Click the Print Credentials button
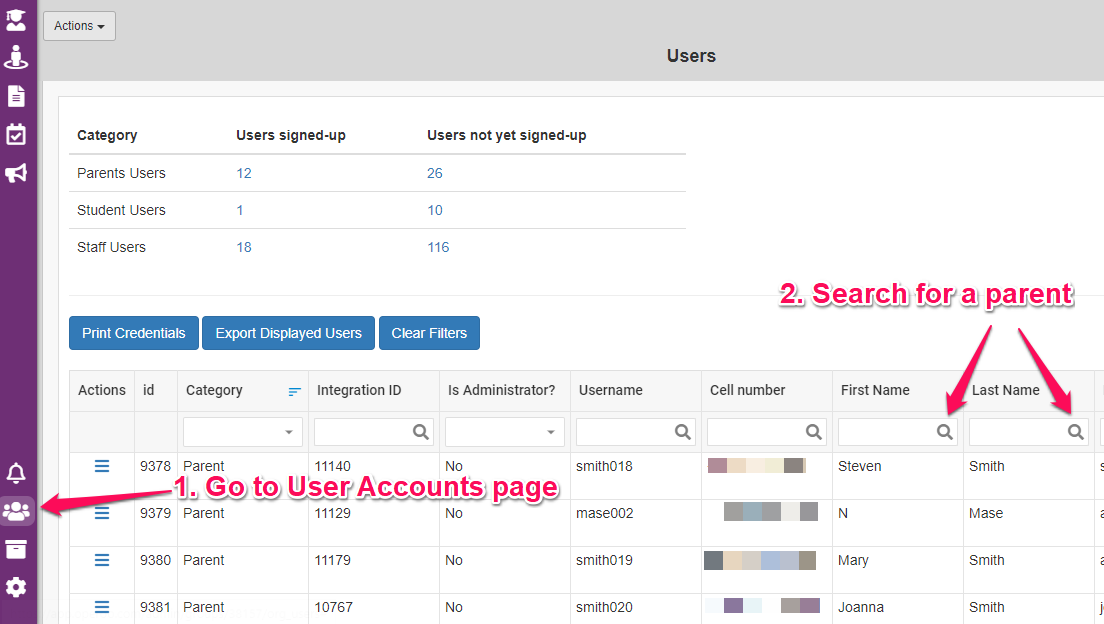This screenshot has width=1104, height=624. pos(134,333)
